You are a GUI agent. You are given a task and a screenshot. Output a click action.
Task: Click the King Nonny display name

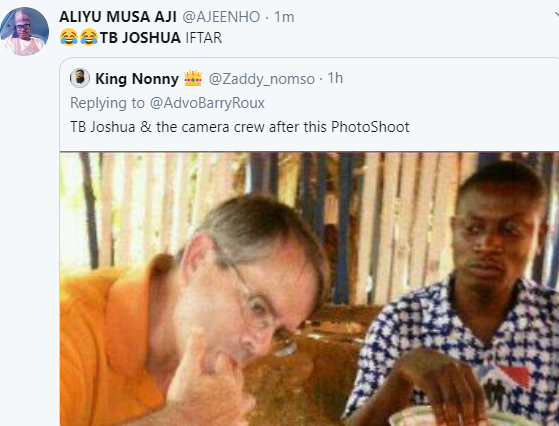[x=137, y=79]
